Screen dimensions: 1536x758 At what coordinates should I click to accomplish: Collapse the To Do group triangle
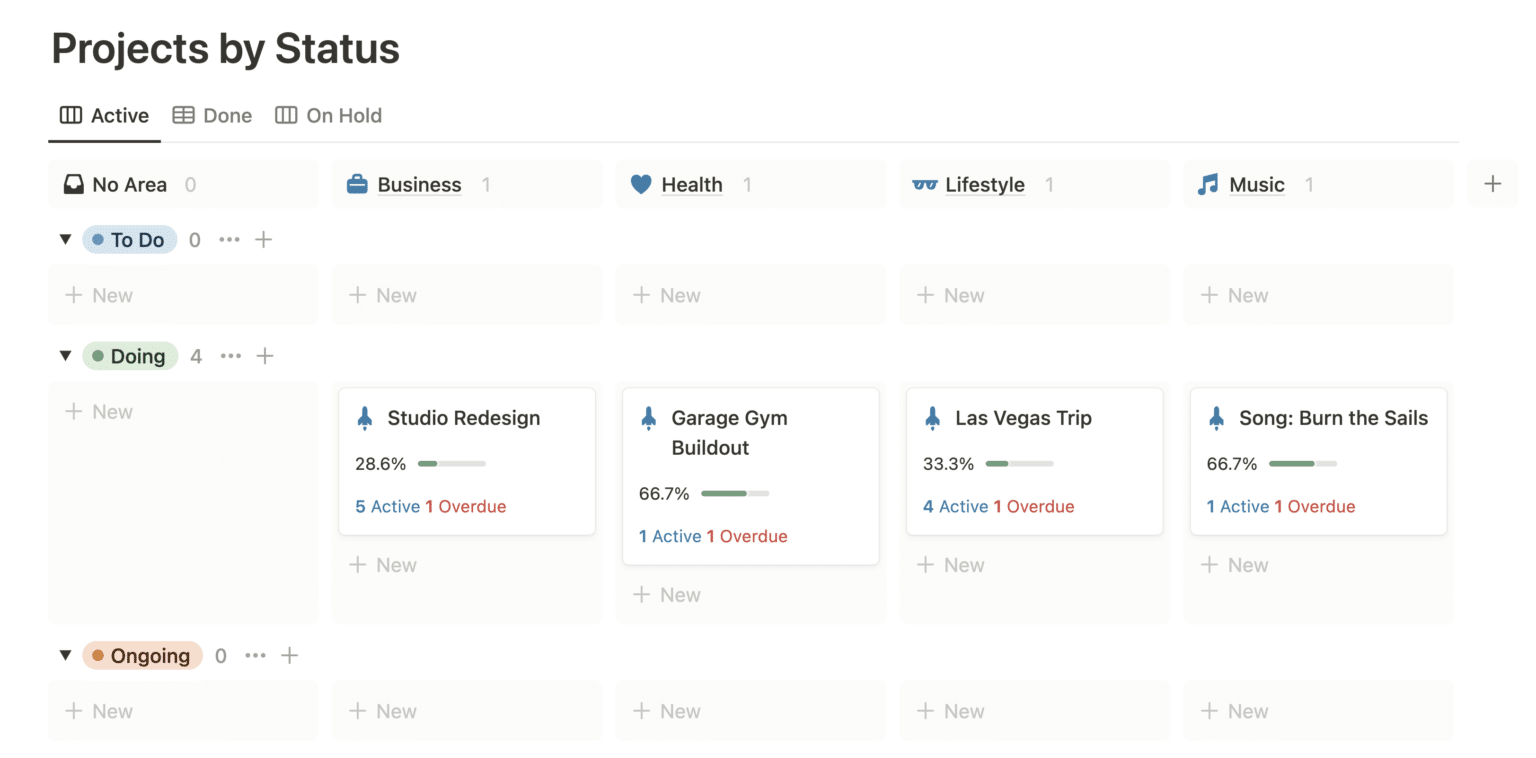(66, 240)
